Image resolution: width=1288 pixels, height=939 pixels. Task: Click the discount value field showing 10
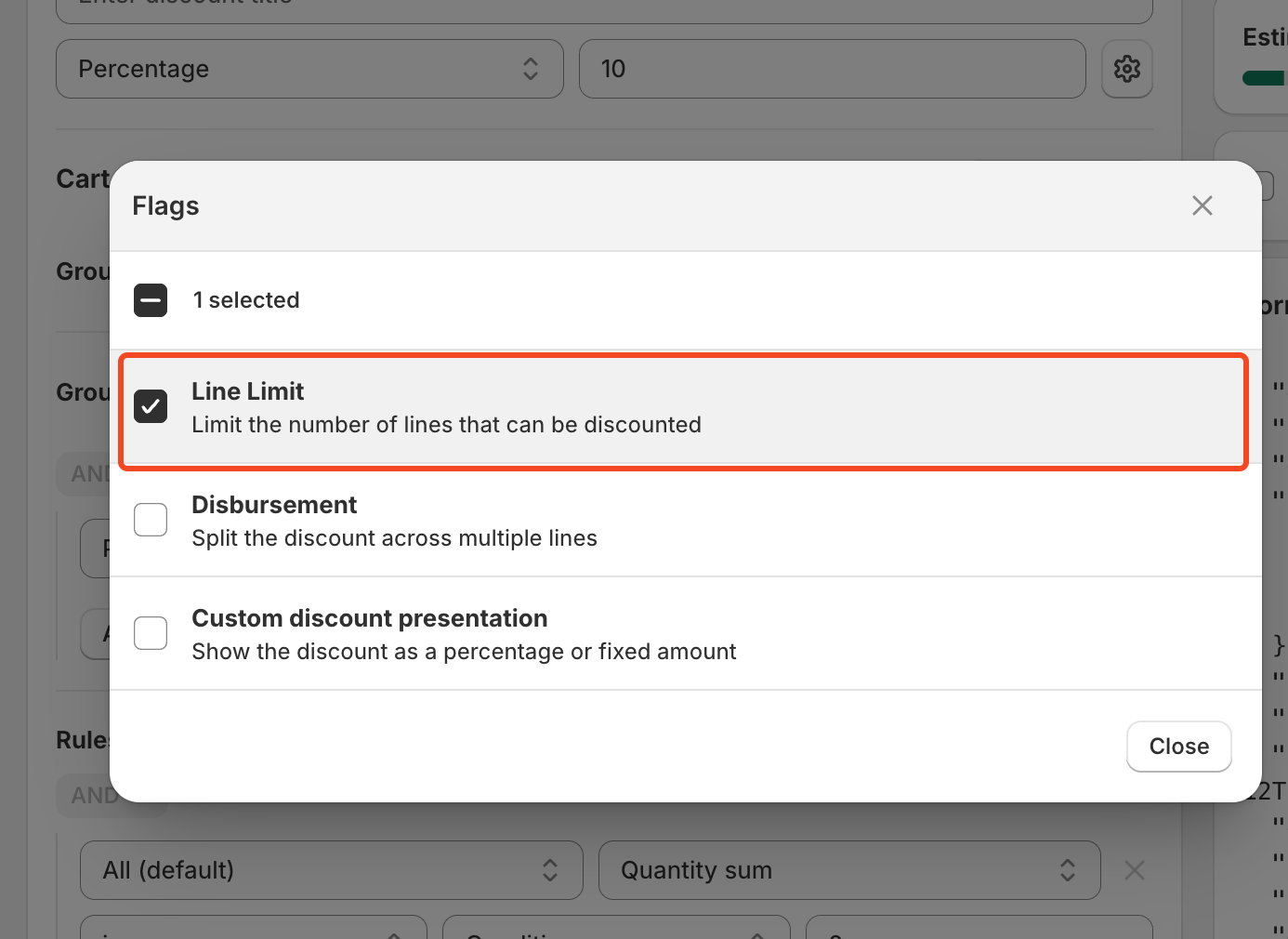[x=832, y=69]
